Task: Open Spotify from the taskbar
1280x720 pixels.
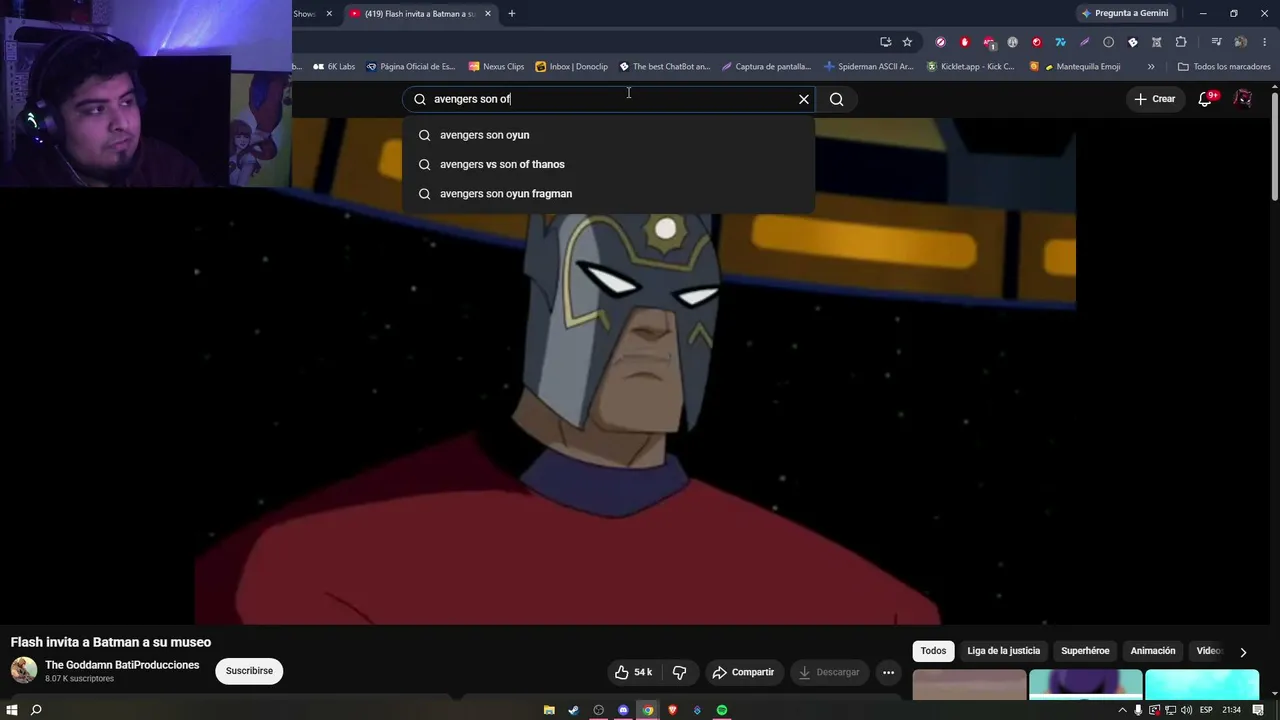Action: (x=722, y=710)
